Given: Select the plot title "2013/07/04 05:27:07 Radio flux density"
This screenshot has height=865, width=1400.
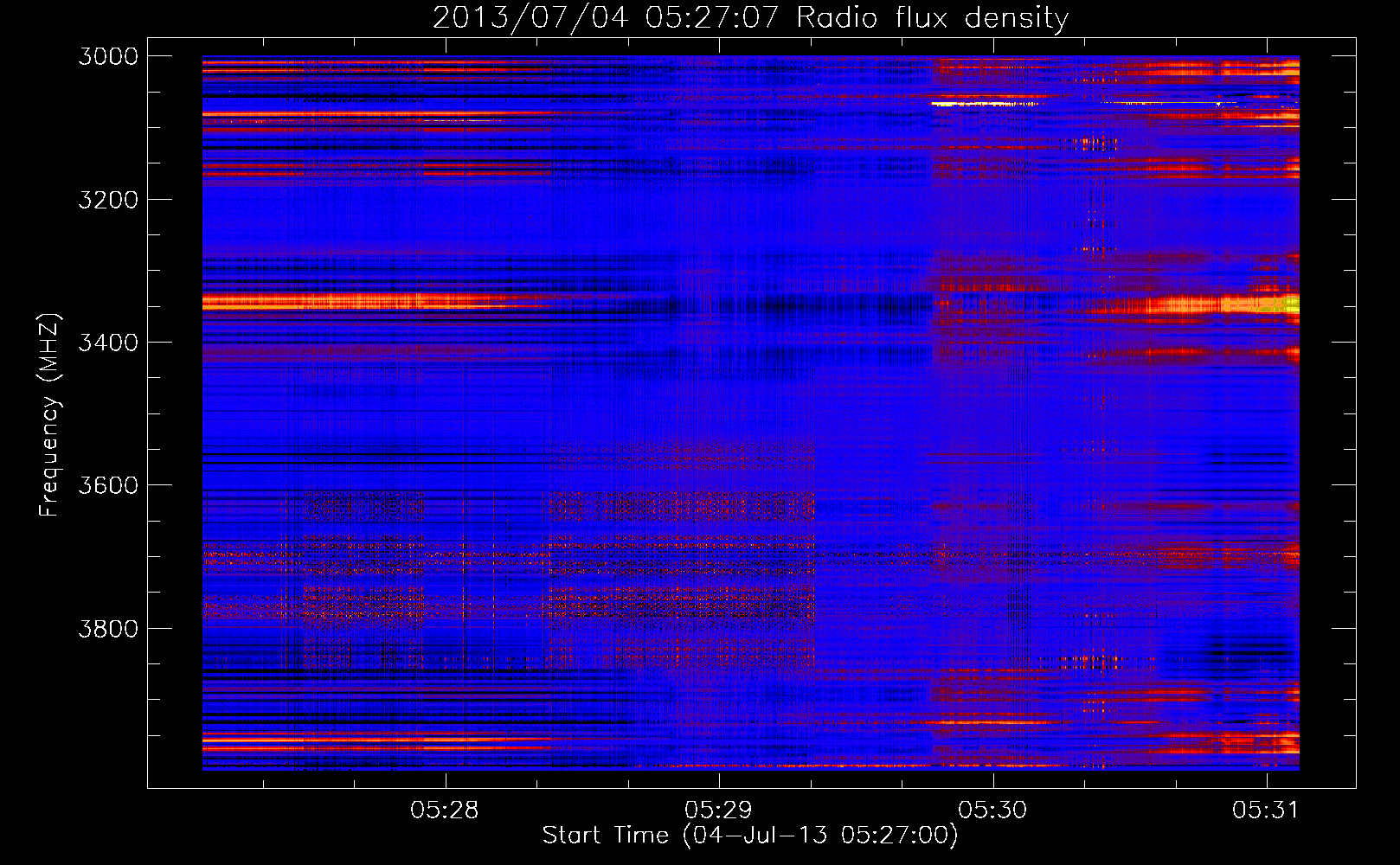Looking at the screenshot, I should (x=750, y=17).
